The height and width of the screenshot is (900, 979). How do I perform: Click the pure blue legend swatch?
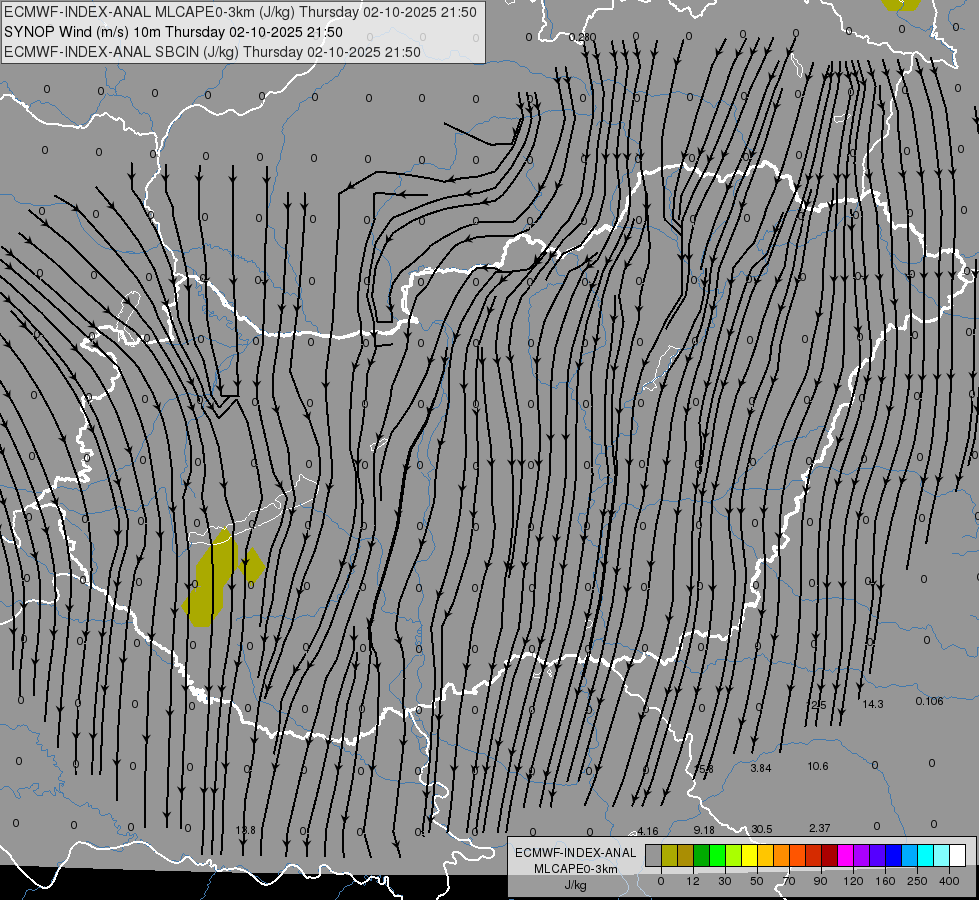point(894,856)
